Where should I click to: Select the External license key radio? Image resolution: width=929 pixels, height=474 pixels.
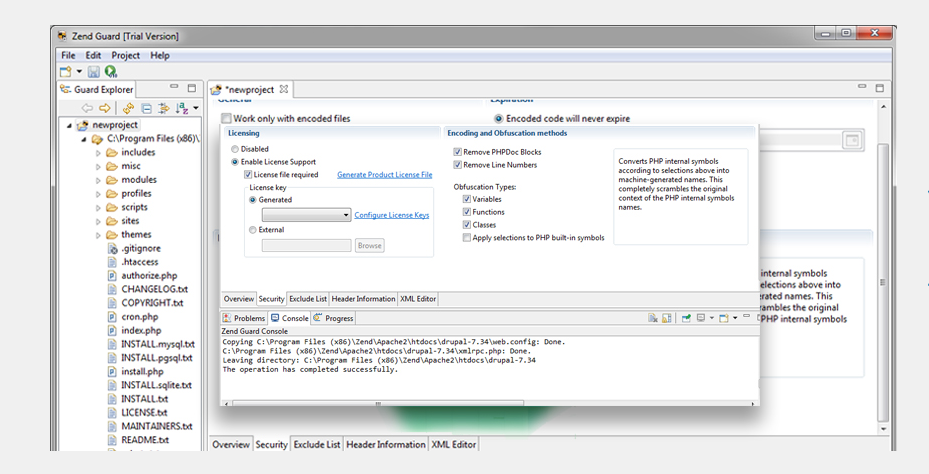click(253, 230)
